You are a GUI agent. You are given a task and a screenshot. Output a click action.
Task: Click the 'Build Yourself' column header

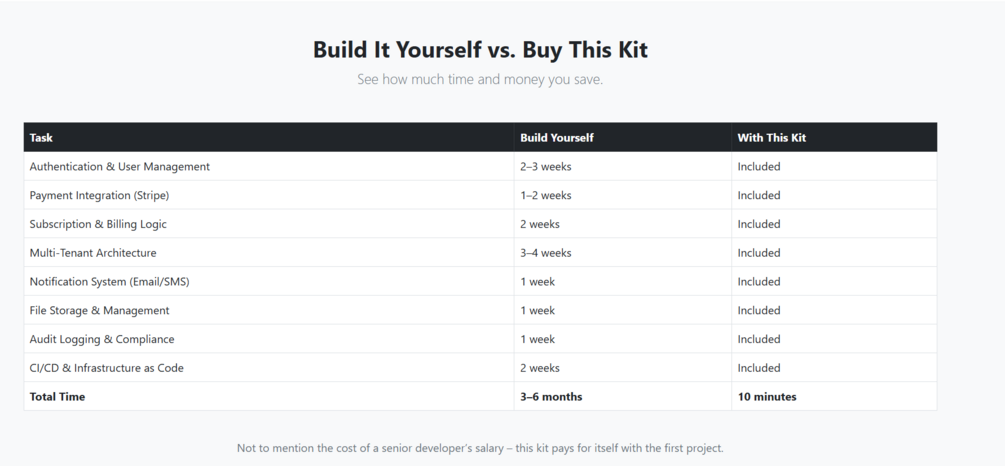(556, 138)
